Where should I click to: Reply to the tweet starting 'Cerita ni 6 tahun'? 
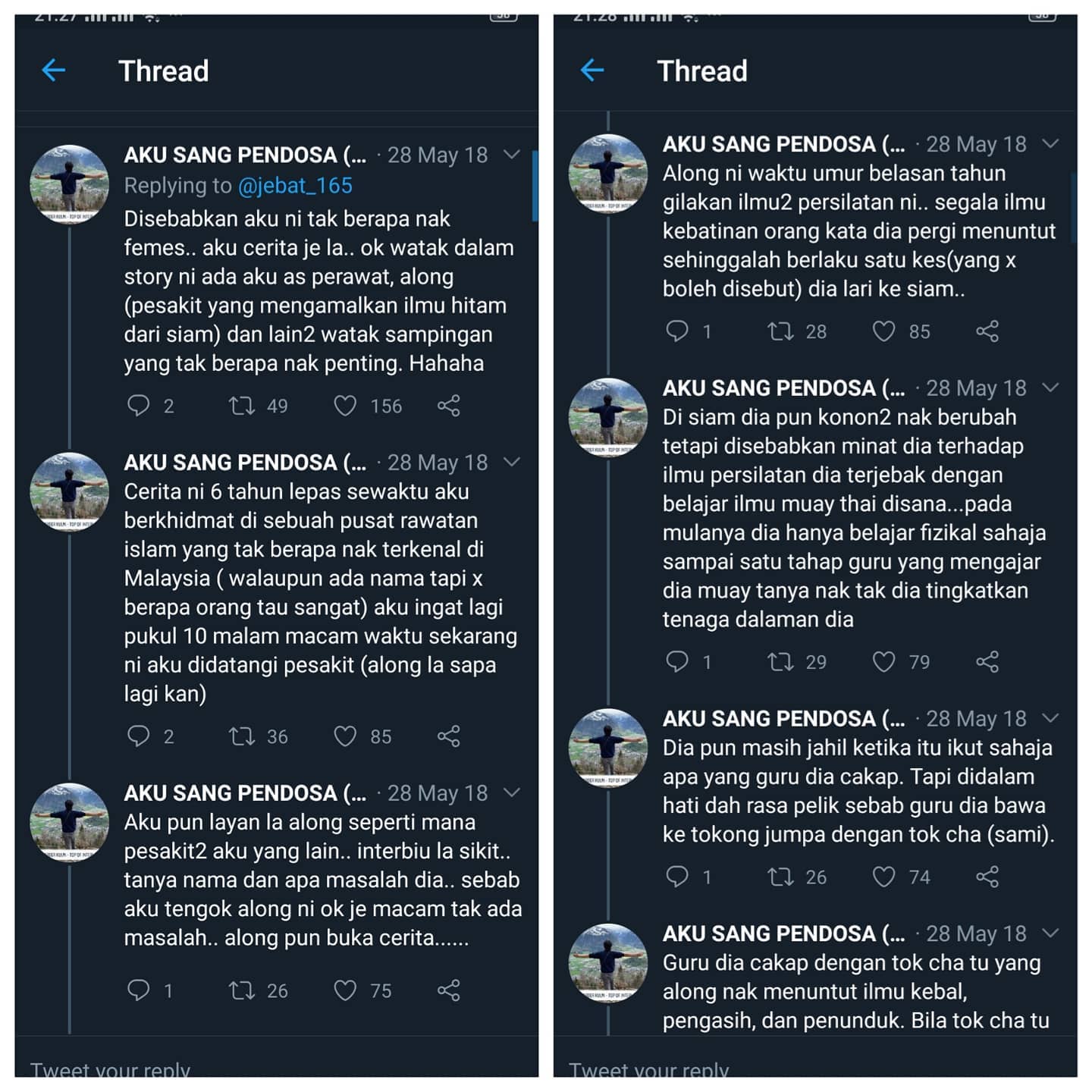click(138, 736)
